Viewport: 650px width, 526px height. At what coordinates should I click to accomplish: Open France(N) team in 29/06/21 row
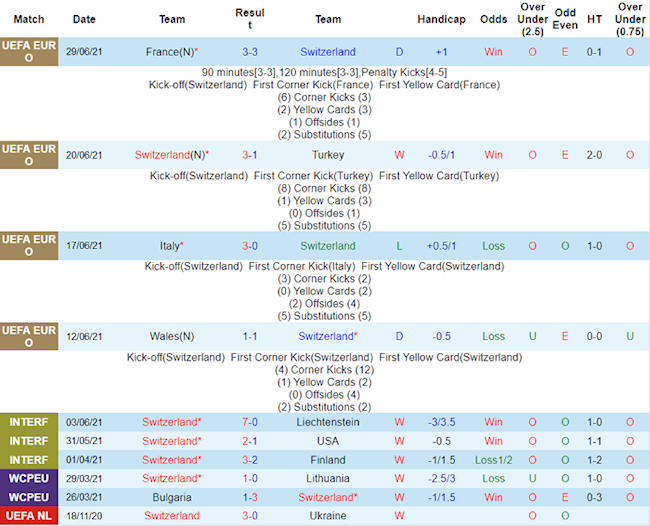coord(172,52)
